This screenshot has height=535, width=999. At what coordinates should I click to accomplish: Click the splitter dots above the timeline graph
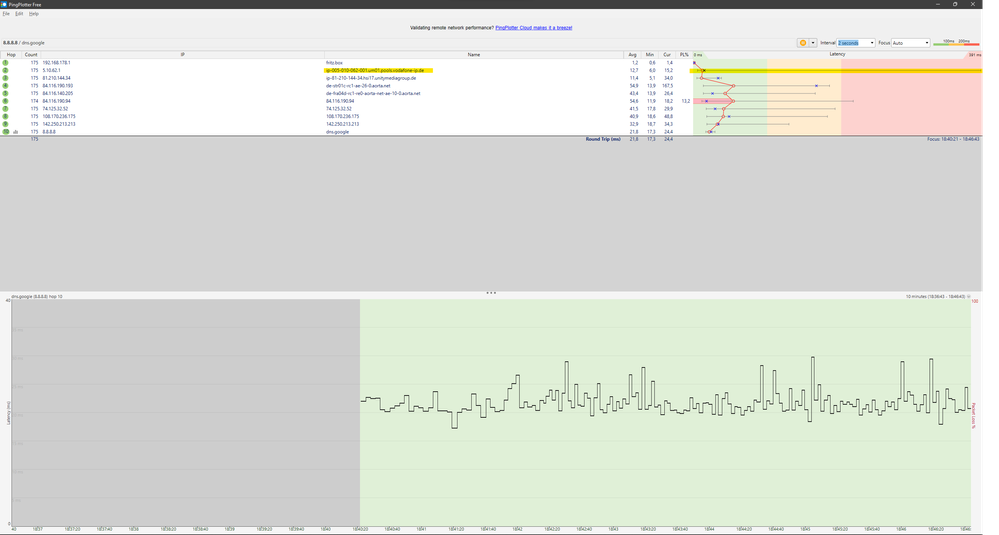coord(491,293)
